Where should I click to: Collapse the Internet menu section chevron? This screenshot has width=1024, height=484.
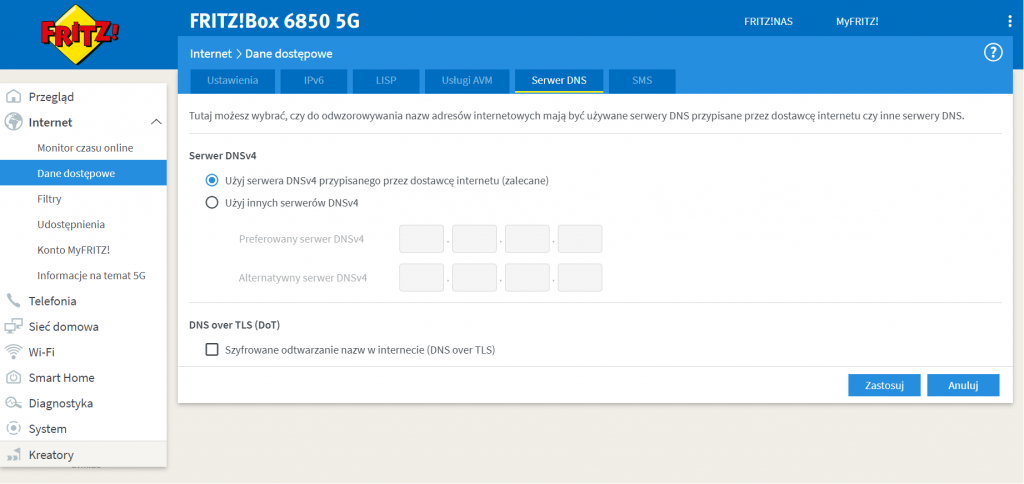tap(156, 122)
